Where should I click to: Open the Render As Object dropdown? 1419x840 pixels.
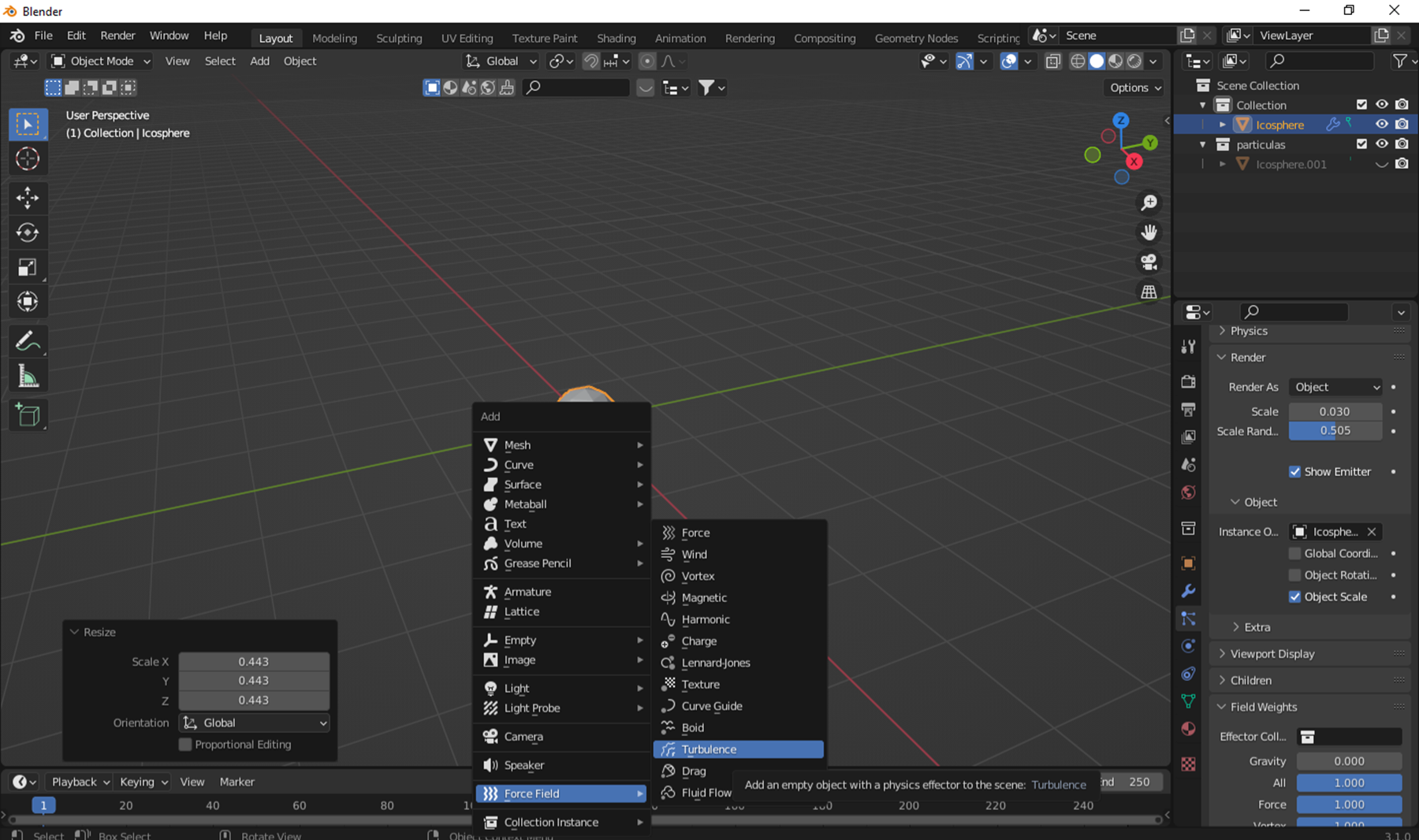(1336, 387)
